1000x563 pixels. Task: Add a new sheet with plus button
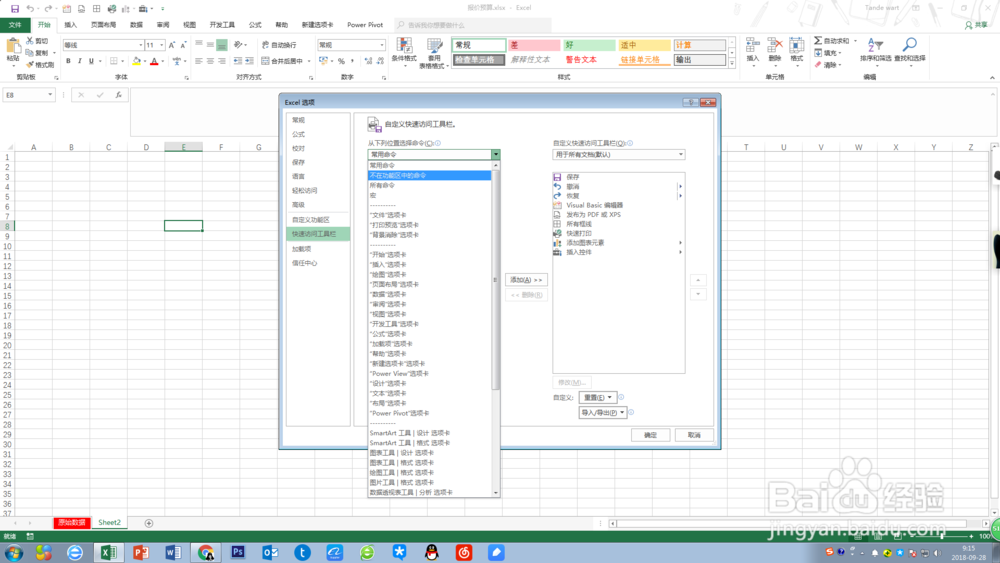[x=149, y=523]
